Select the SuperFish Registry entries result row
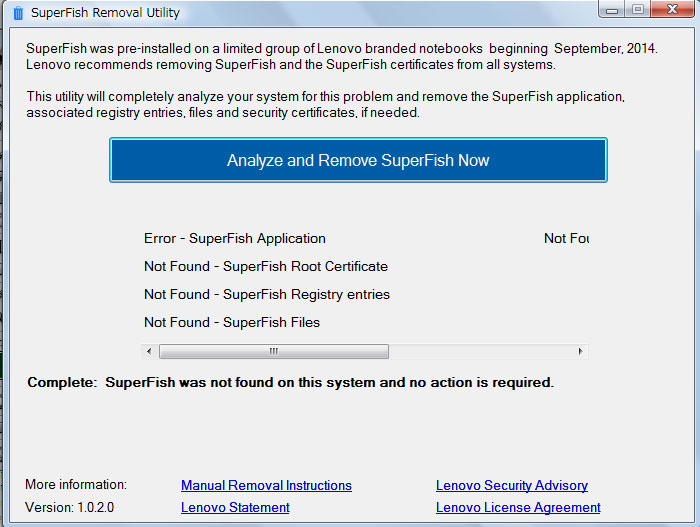700x527 pixels. (267, 295)
